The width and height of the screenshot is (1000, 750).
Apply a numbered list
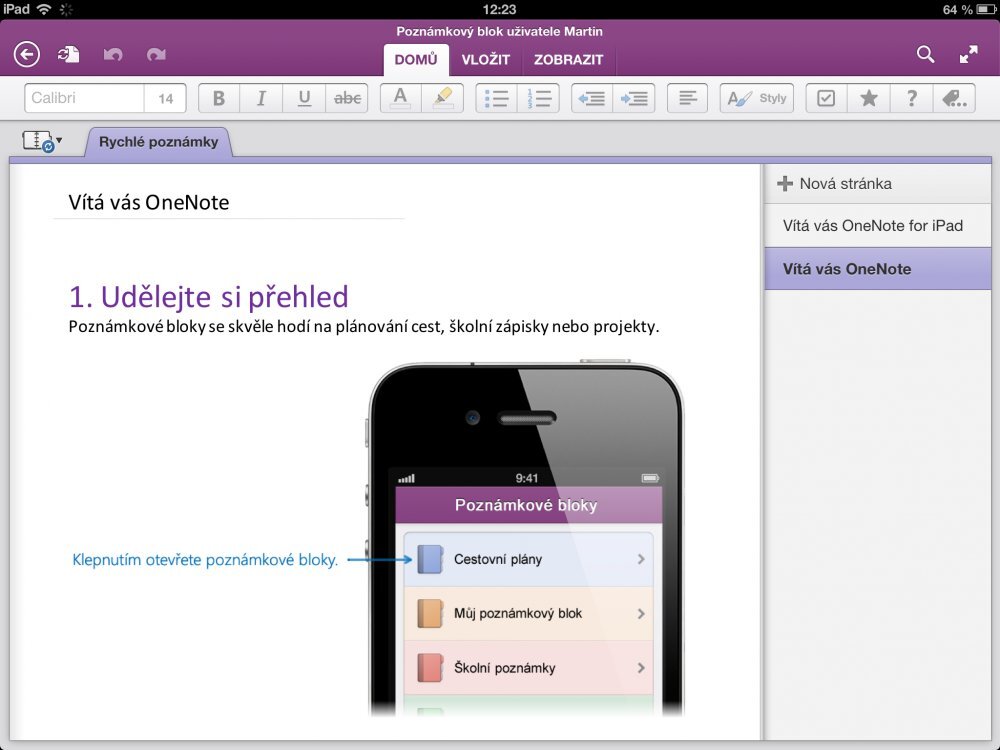[540, 97]
